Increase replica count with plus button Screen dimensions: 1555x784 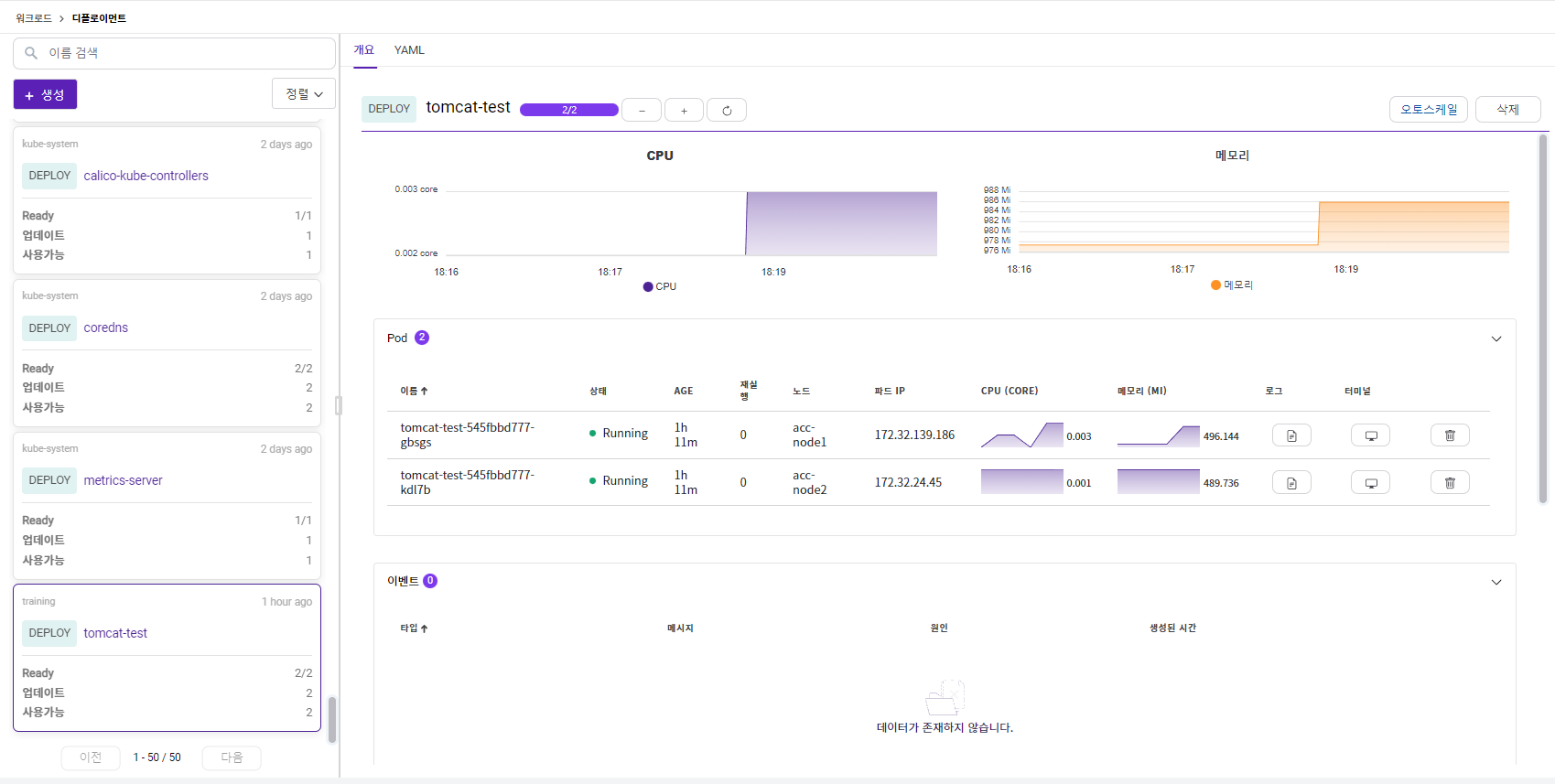coord(684,111)
